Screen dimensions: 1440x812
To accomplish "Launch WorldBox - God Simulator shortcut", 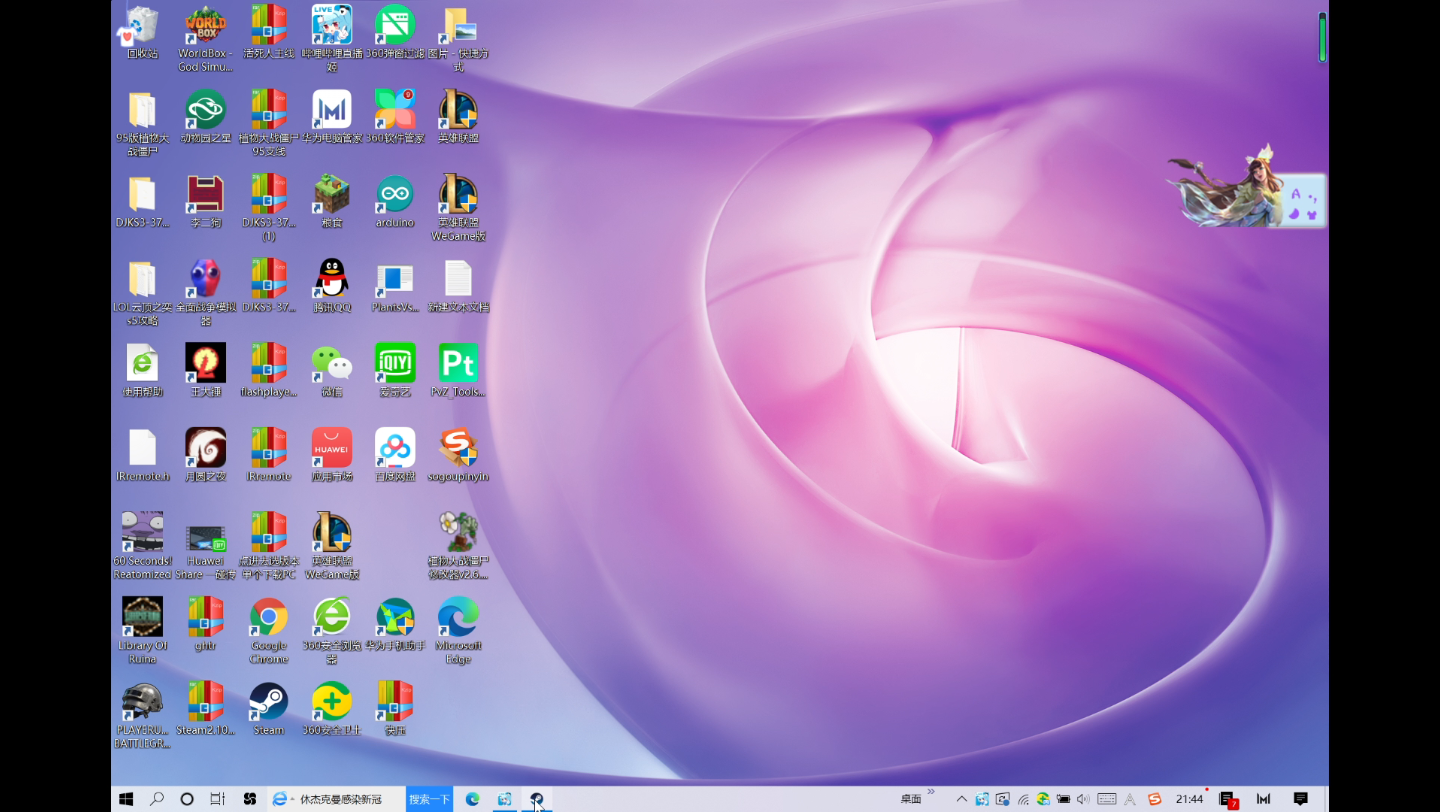I will tap(205, 38).
